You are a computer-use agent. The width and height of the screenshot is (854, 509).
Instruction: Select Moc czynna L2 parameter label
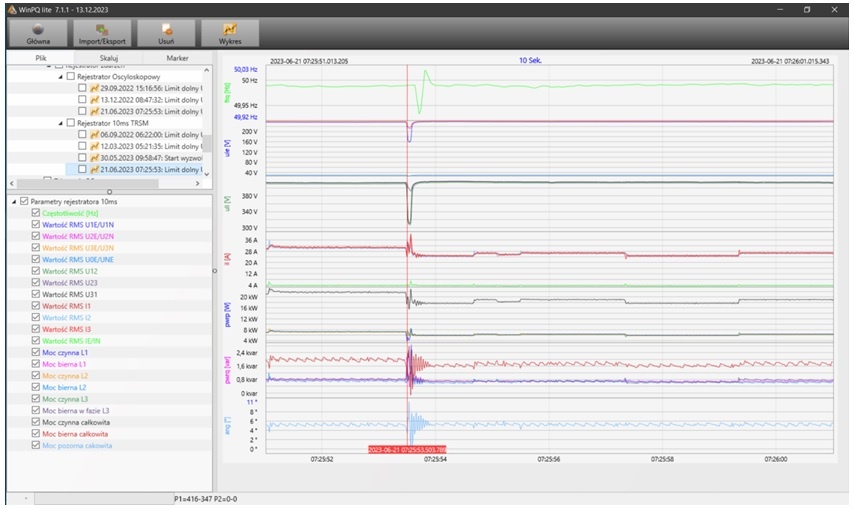click(x=65, y=376)
